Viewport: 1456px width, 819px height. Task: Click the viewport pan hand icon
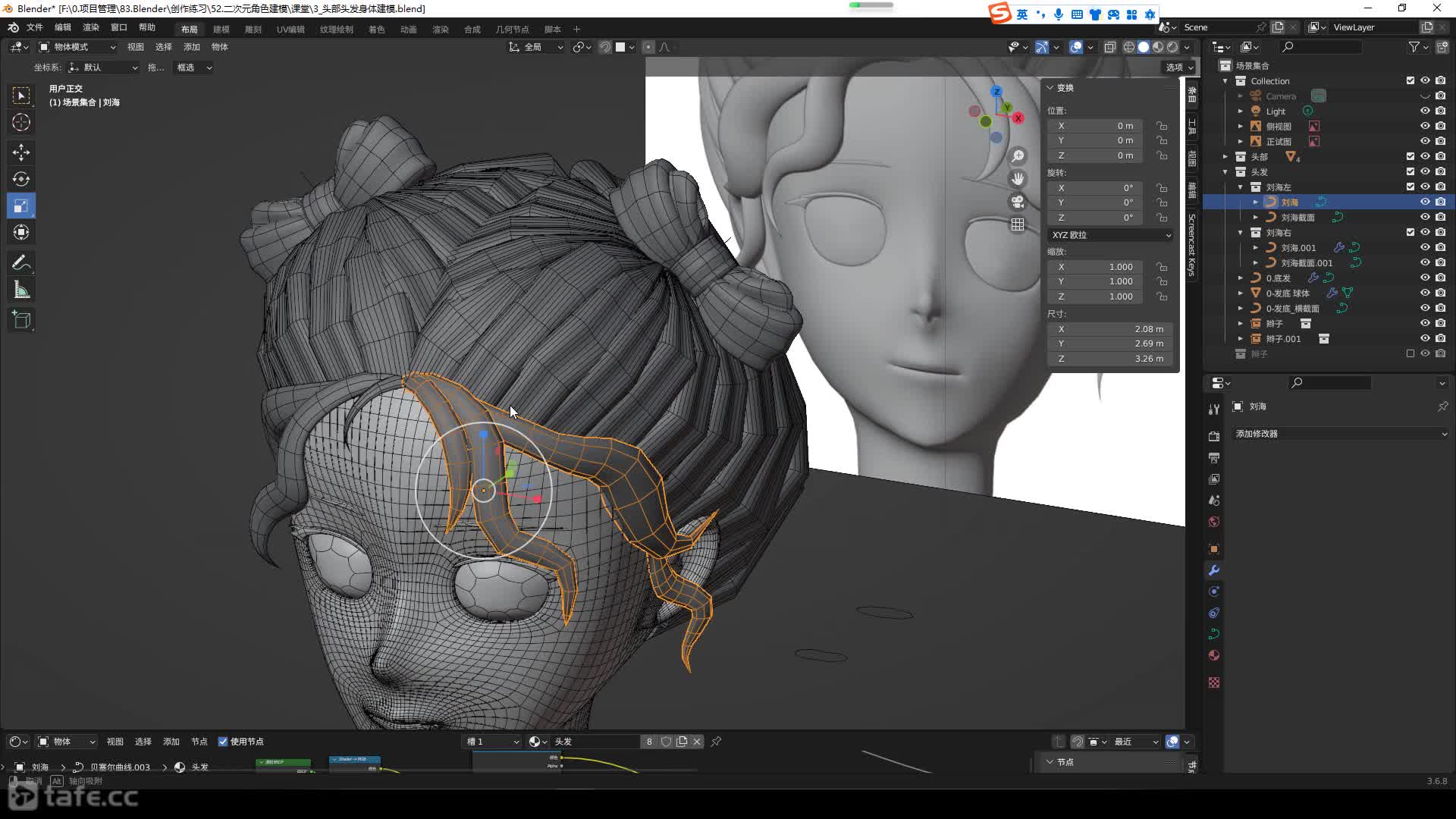pyautogui.click(x=1018, y=179)
